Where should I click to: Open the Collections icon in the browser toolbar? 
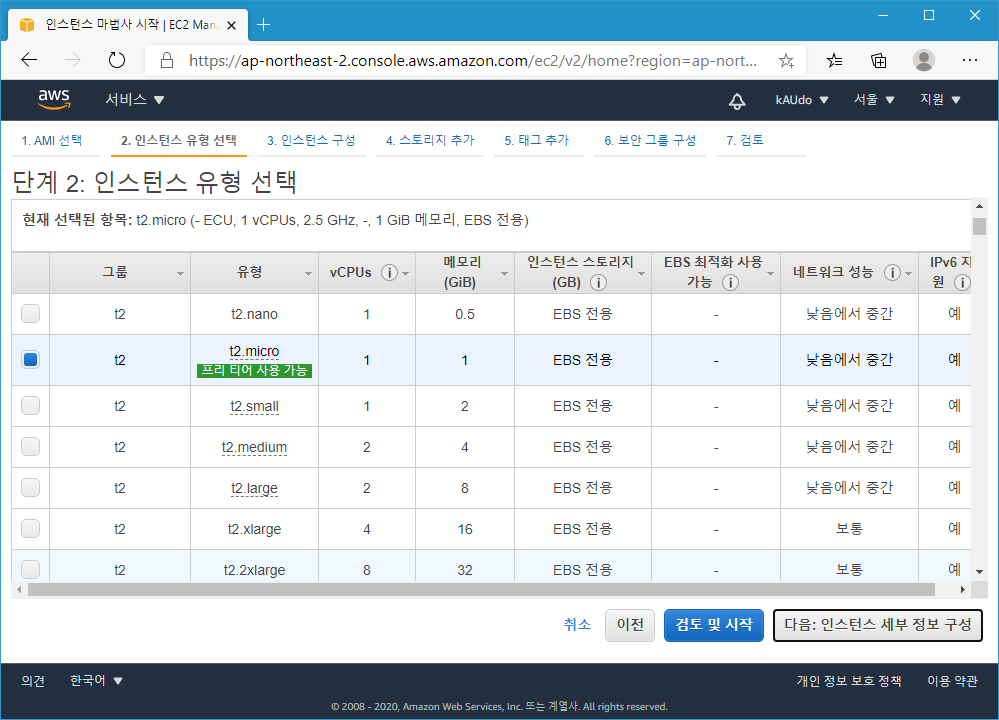[x=879, y=61]
